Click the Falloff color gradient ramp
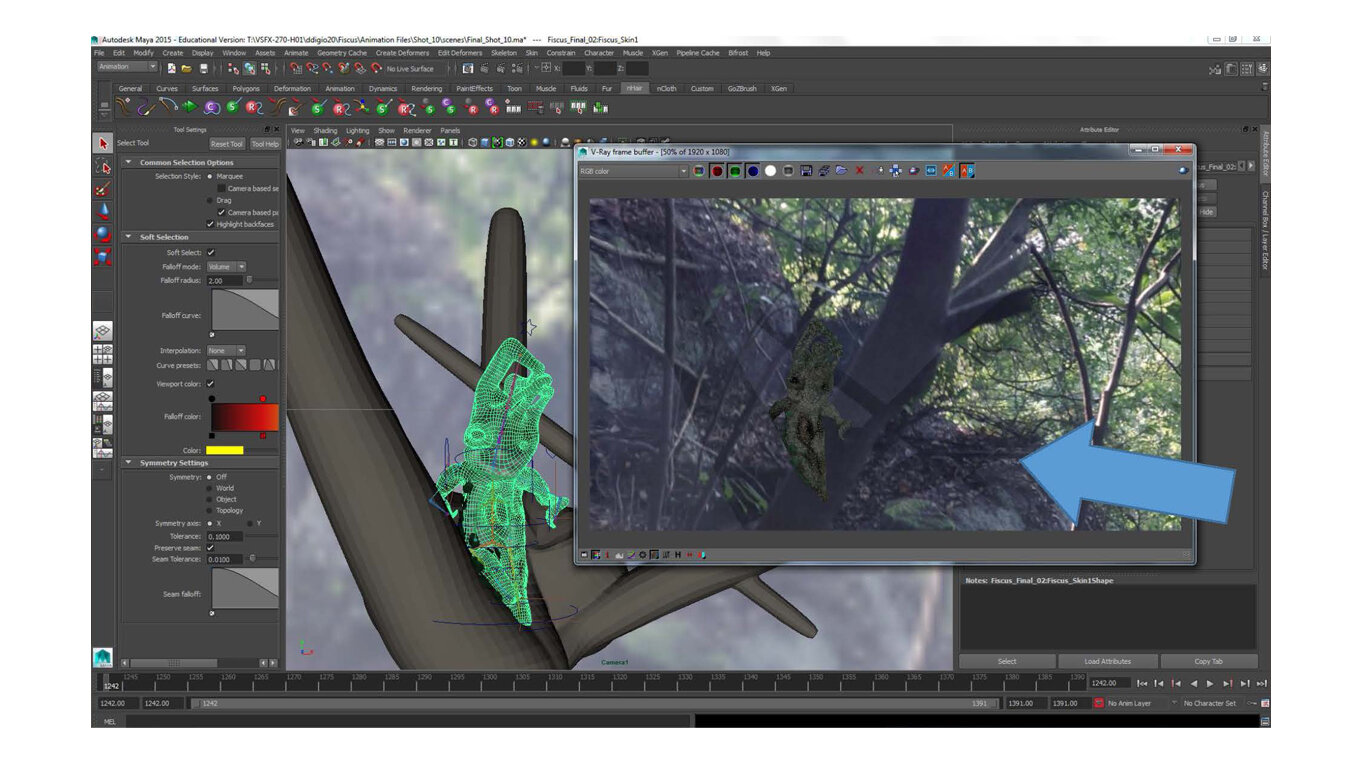Image resolution: width=1366 pixels, height=768 pixels. pyautogui.click(x=243, y=416)
